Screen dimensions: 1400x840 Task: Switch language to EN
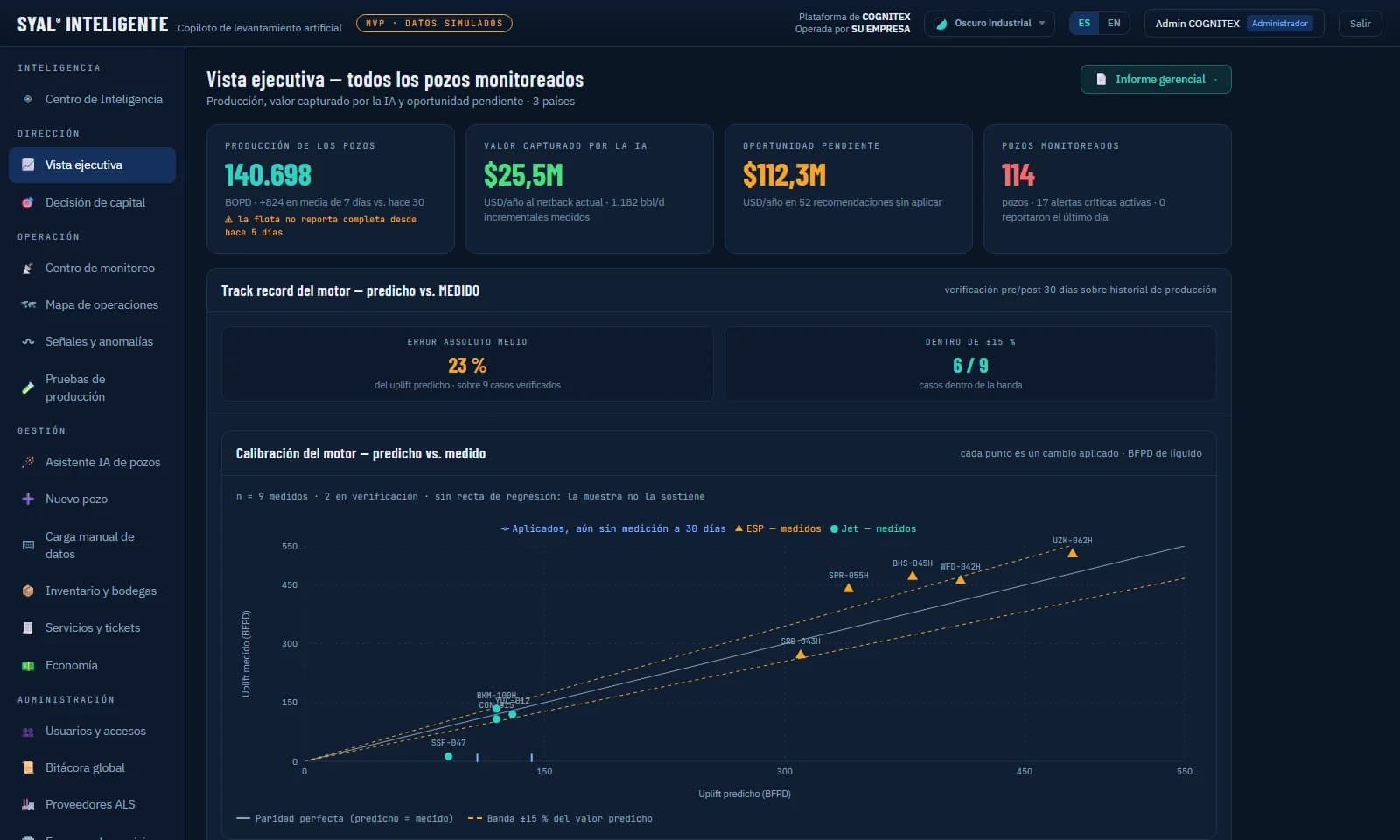(1114, 24)
